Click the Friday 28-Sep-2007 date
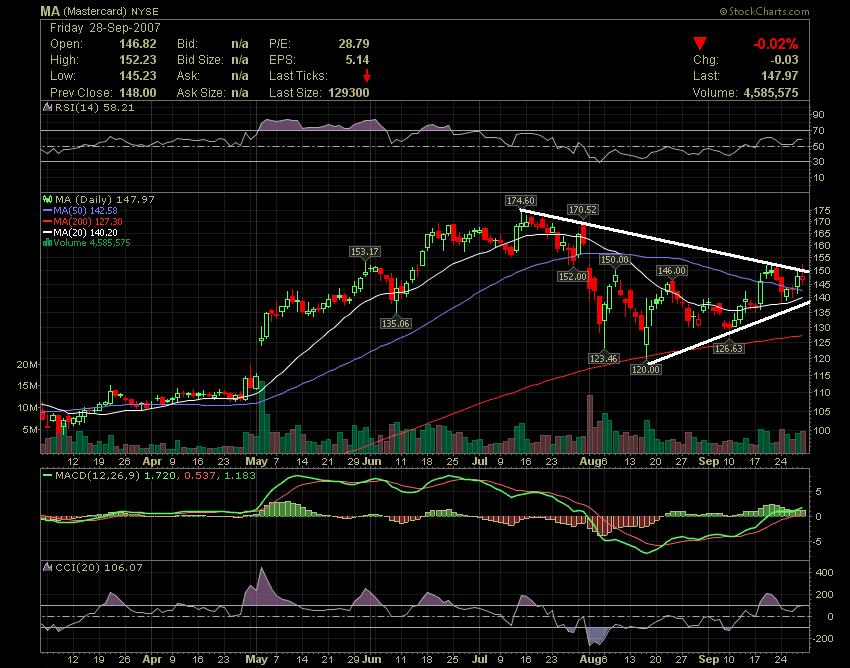Screen dimensions: 850x668 tap(105, 28)
